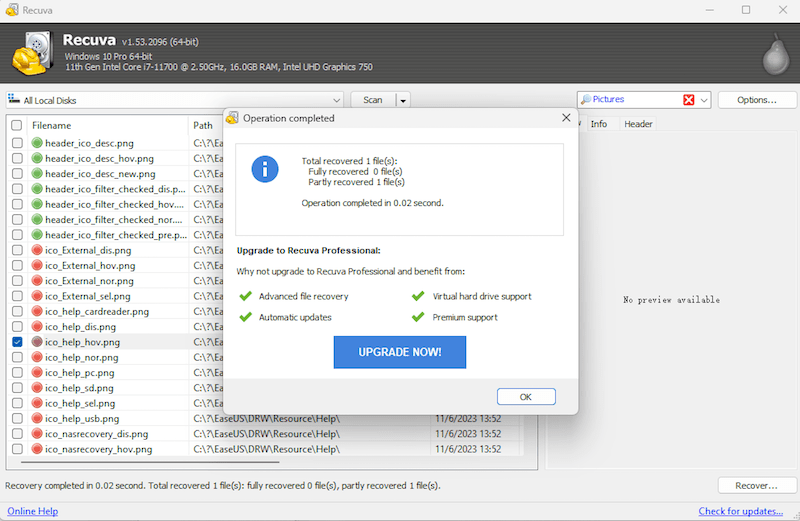
Task: Check the box for header_ico_filter_checked_dis.p...
Action: point(17,189)
